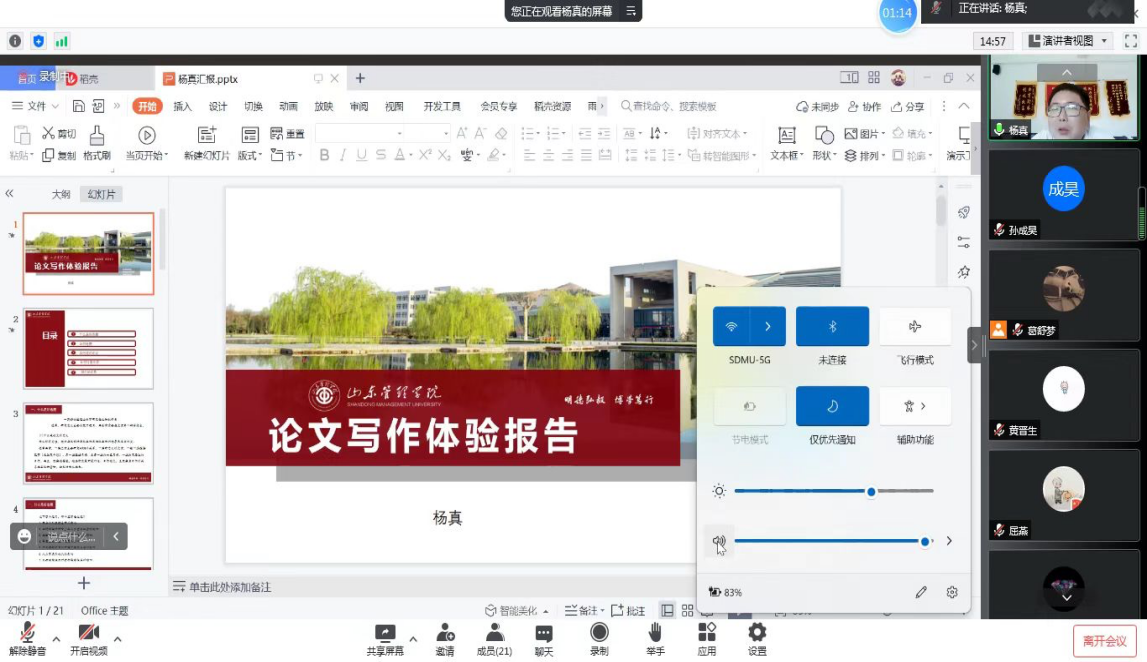
Task: Open the 演讲者视图 view dropdown
Action: pyautogui.click(x=1068, y=41)
